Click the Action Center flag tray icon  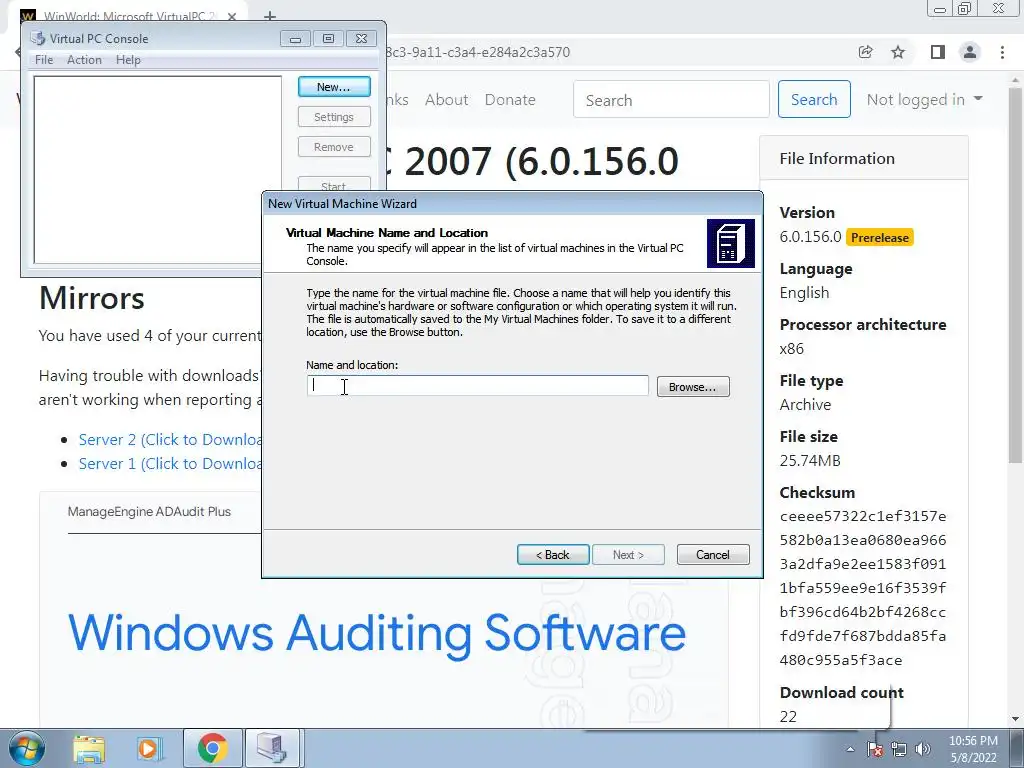click(875, 749)
